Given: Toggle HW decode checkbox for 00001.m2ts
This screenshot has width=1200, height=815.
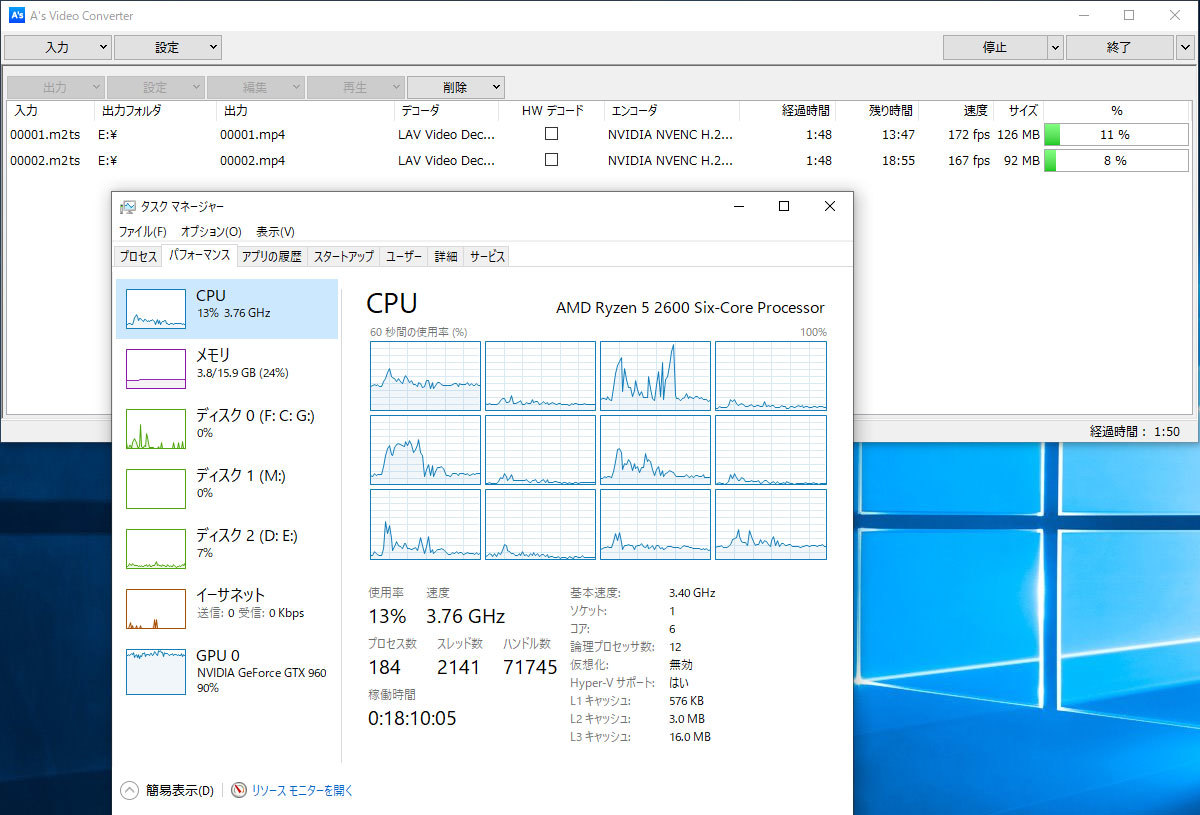Looking at the screenshot, I should 551,134.
